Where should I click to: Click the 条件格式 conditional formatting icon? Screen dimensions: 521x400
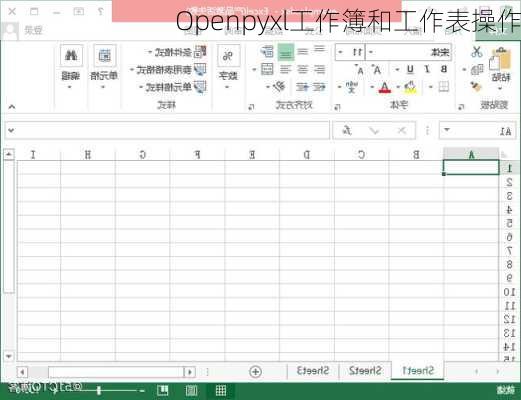200,52
